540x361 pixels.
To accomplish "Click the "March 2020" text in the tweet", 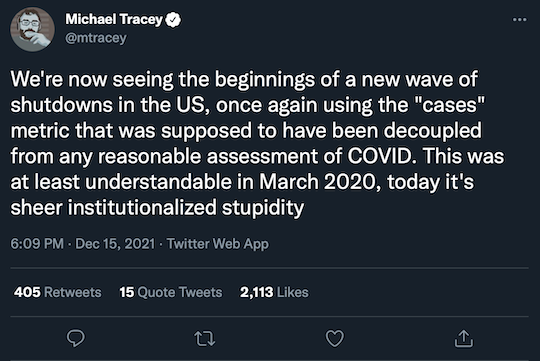I will [x=317, y=182].
